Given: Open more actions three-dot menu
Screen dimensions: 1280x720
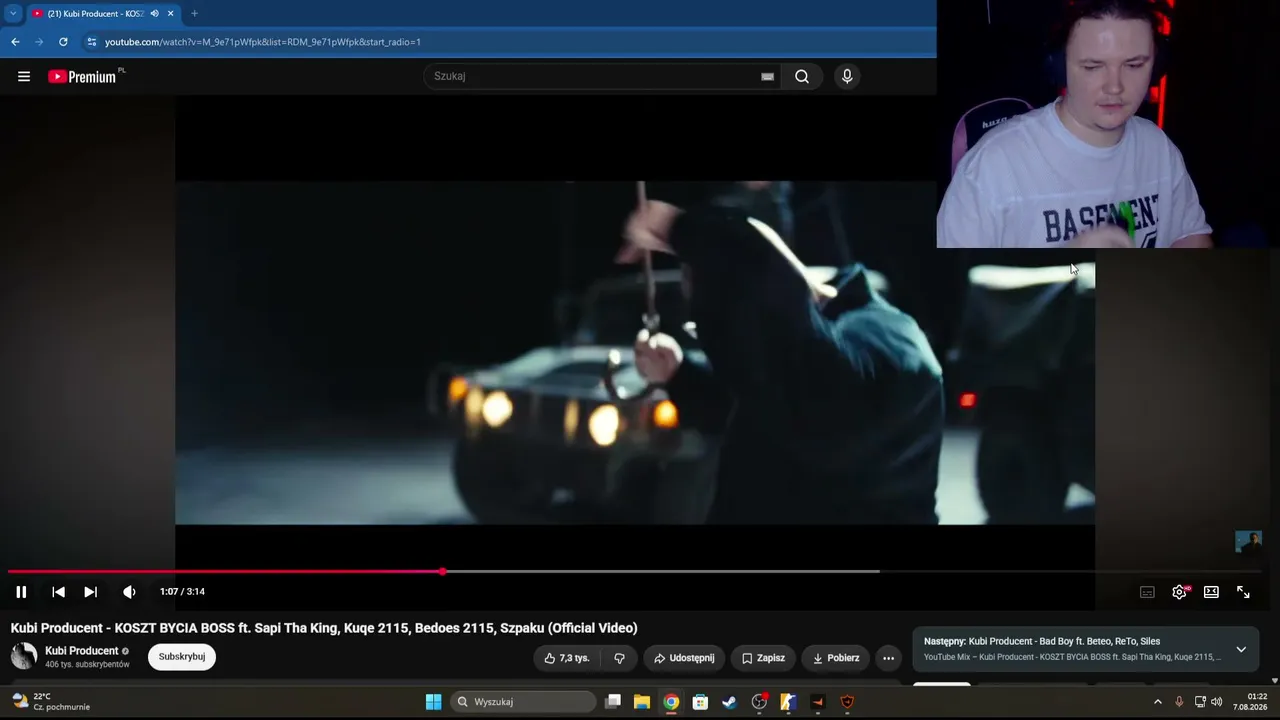Looking at the screenshot, I should pyautogui.click(x=888, y=658).
